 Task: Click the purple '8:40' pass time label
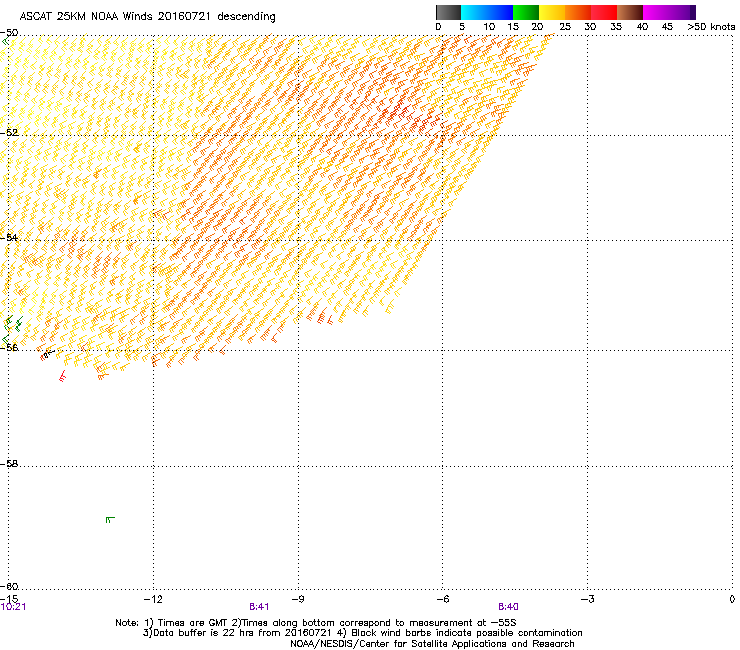[508, 607]
